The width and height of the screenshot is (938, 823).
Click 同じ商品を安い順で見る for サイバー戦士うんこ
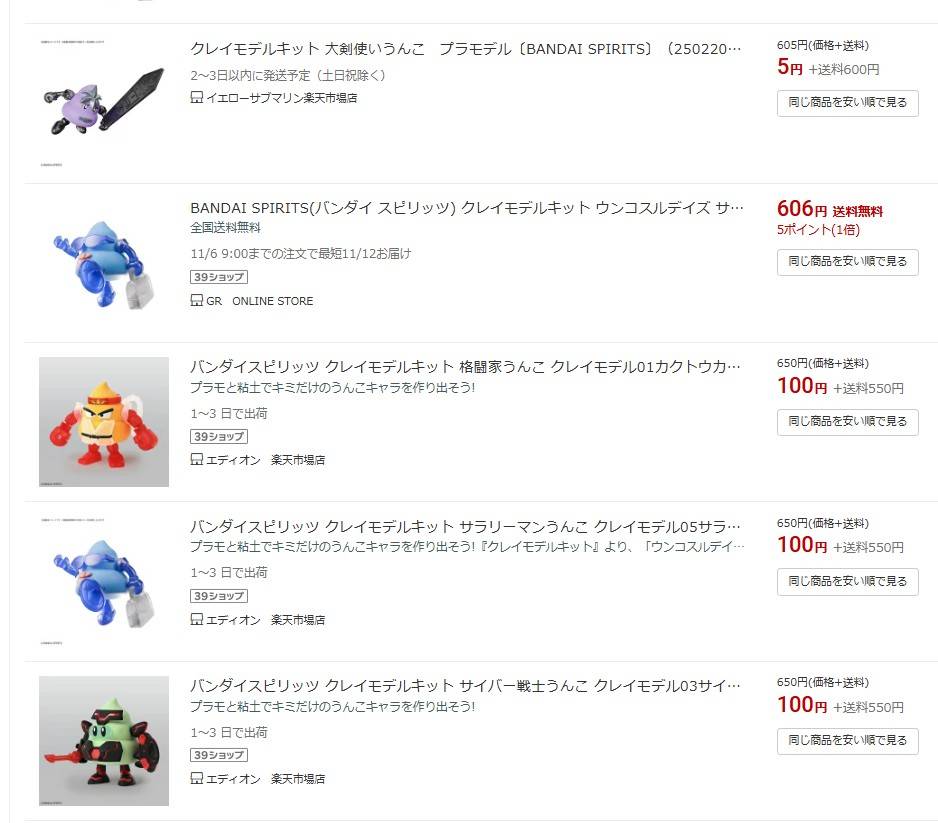click(x=848, y=741)
